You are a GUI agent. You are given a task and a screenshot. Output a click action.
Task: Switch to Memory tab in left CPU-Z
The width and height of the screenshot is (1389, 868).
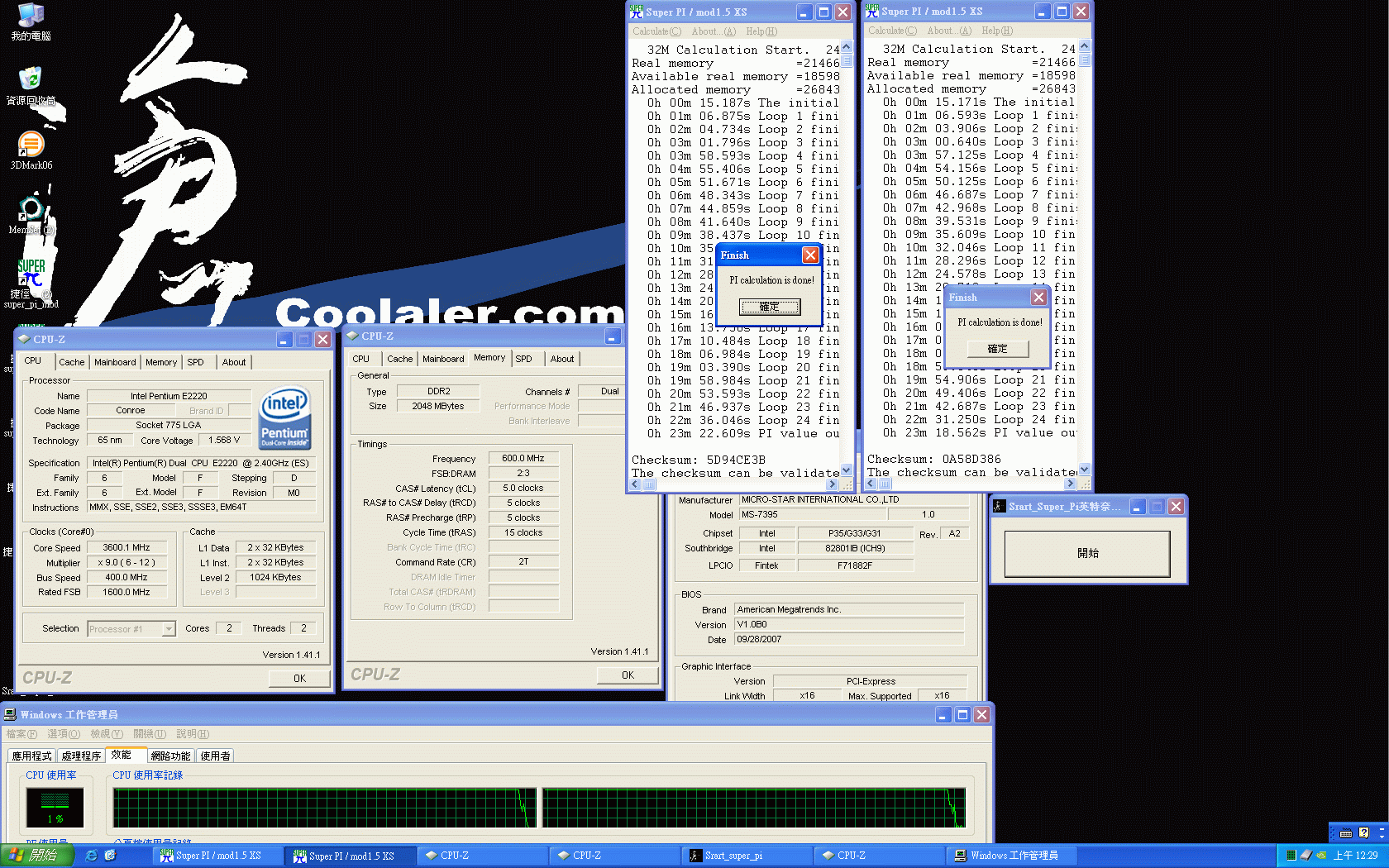[x=161, y=362]
